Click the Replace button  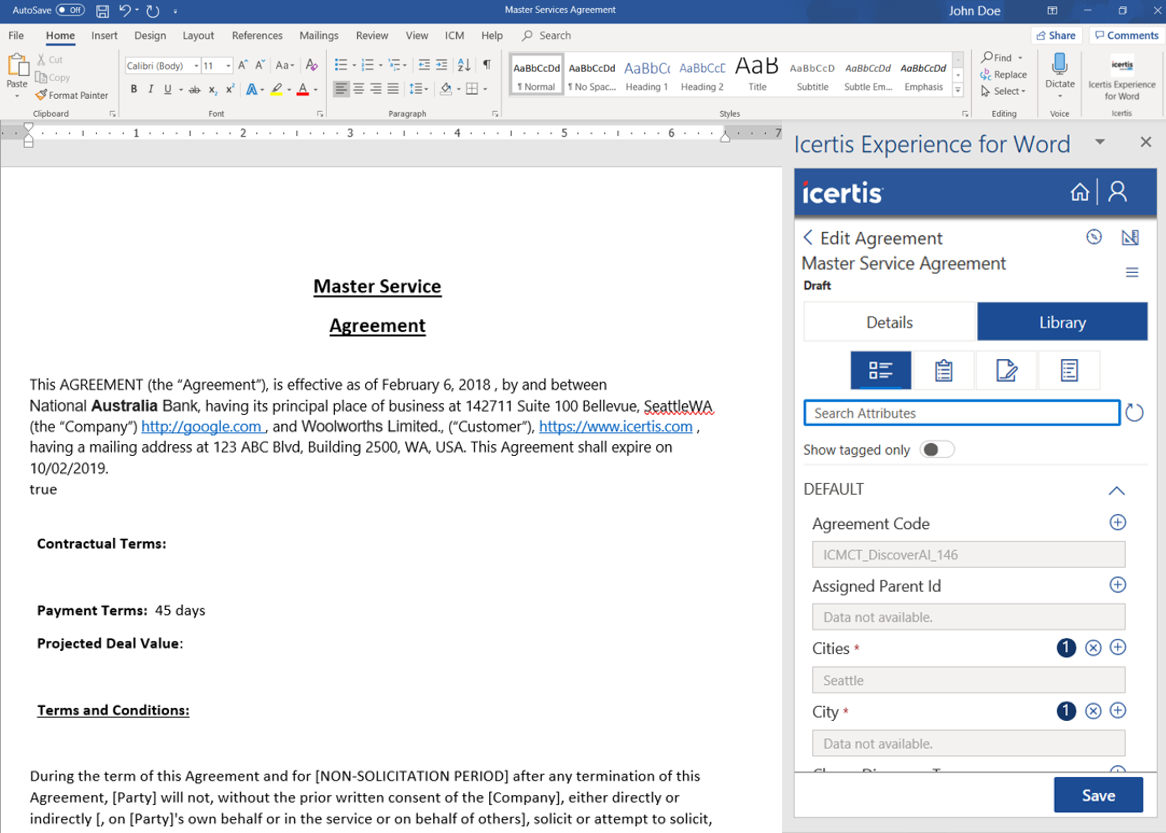[1003, 74]
